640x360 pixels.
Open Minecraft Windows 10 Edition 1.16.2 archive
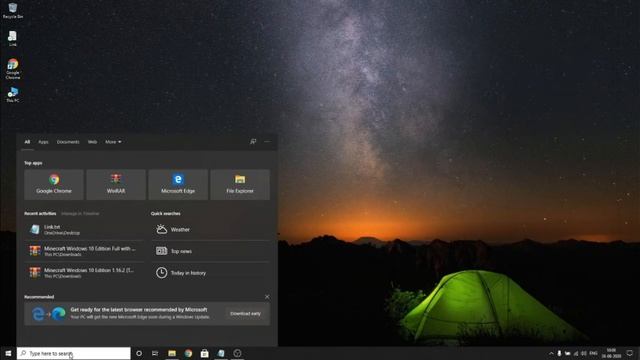(84, 273)
